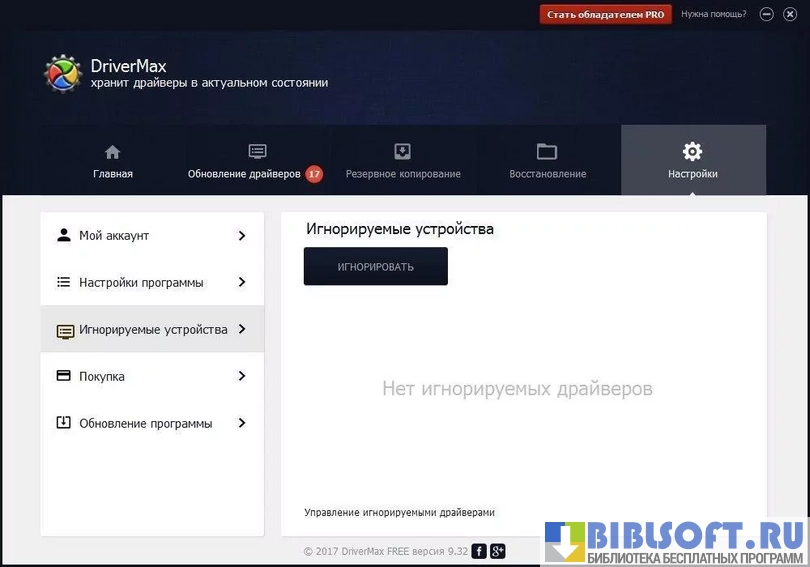810x567 pixels.
Task: Click the Home house icon
Action: point(112,152)
